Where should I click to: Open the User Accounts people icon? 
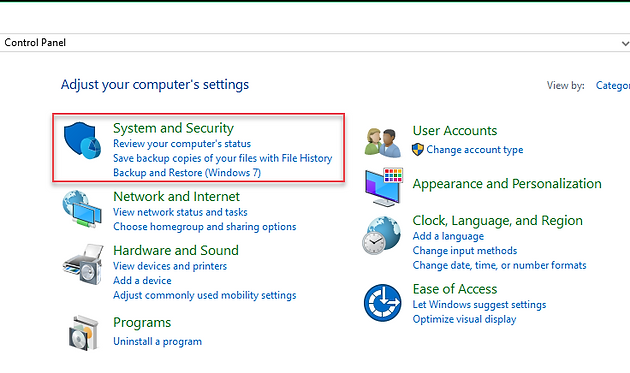[x=382, y=142]
